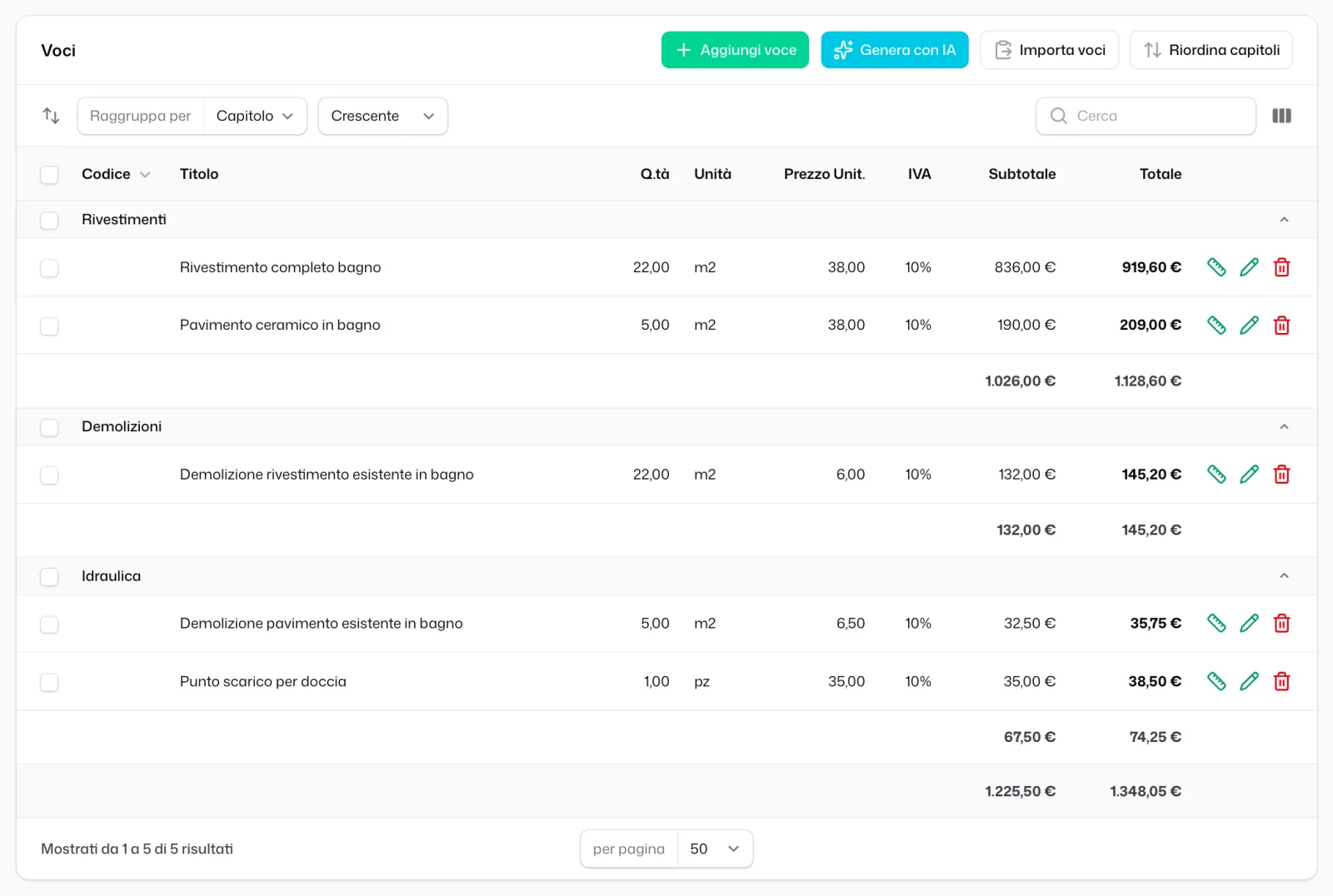Open measurements ruler for Rivestimento completo bagno
Screen dimensions: 1333x896
click(x=1216, y=267)
